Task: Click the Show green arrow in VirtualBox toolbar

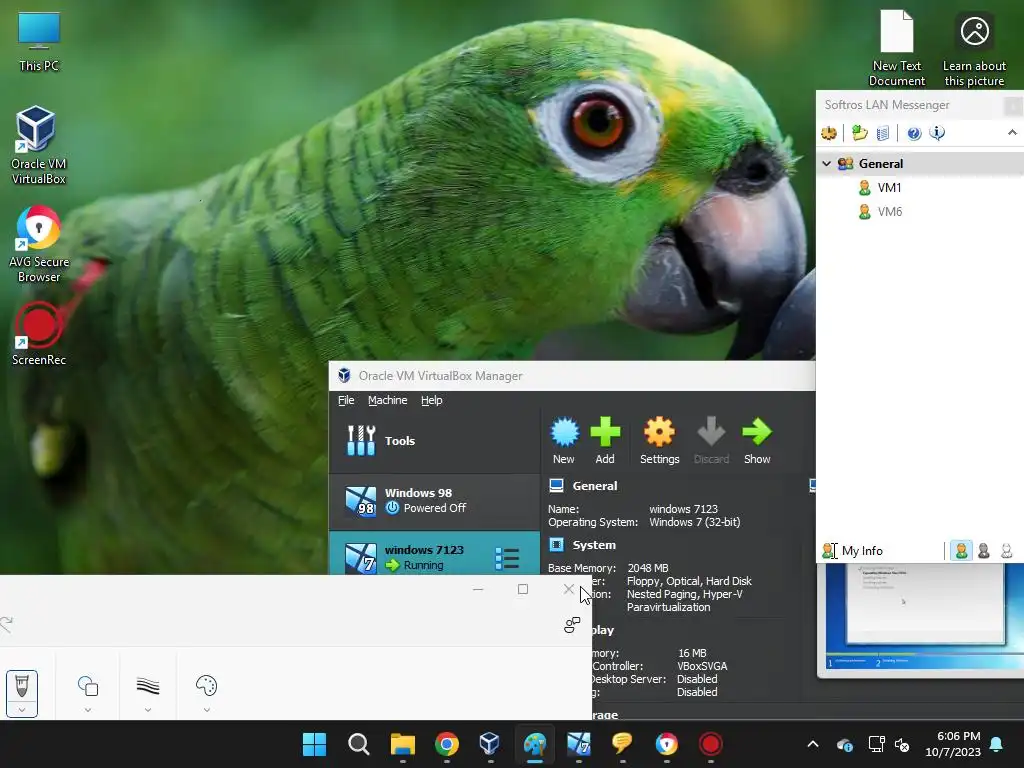Action: coord(757,441)
